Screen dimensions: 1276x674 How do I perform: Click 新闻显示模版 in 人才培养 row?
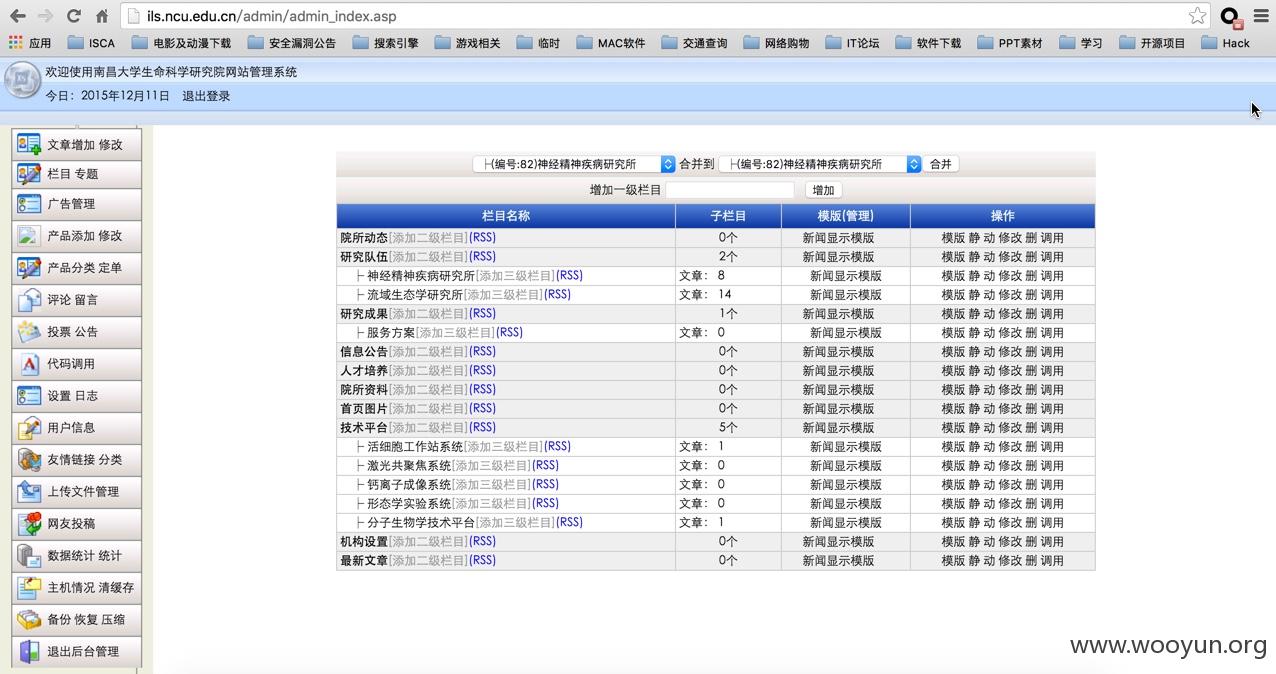[x=838, y=371]
